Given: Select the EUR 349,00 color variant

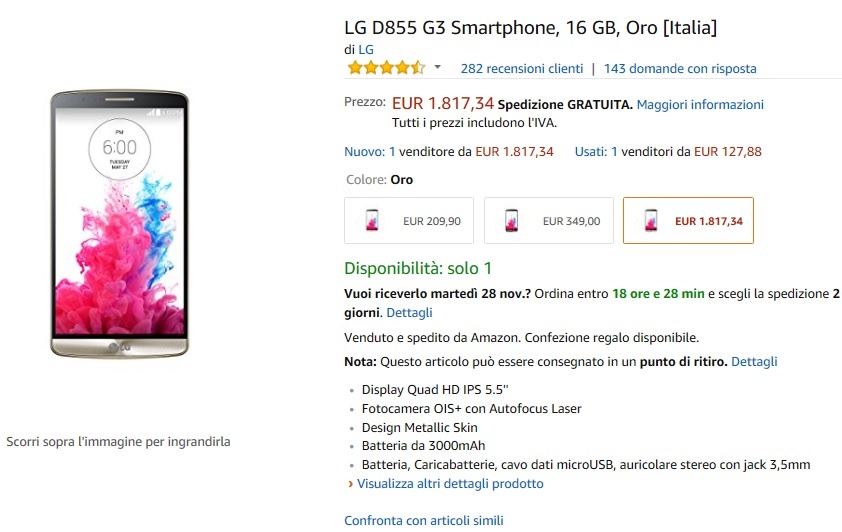Looking at the screenshot, I should [548, 221].
